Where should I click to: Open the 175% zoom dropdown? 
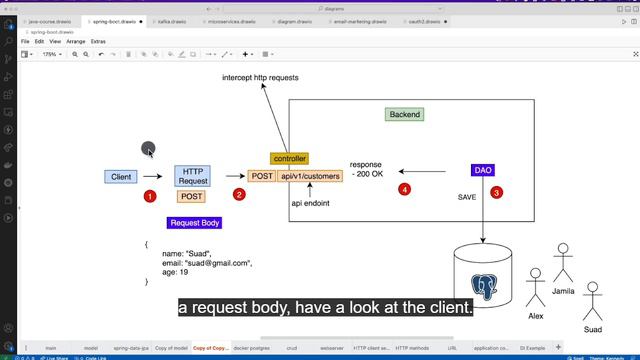coord(52,54)
